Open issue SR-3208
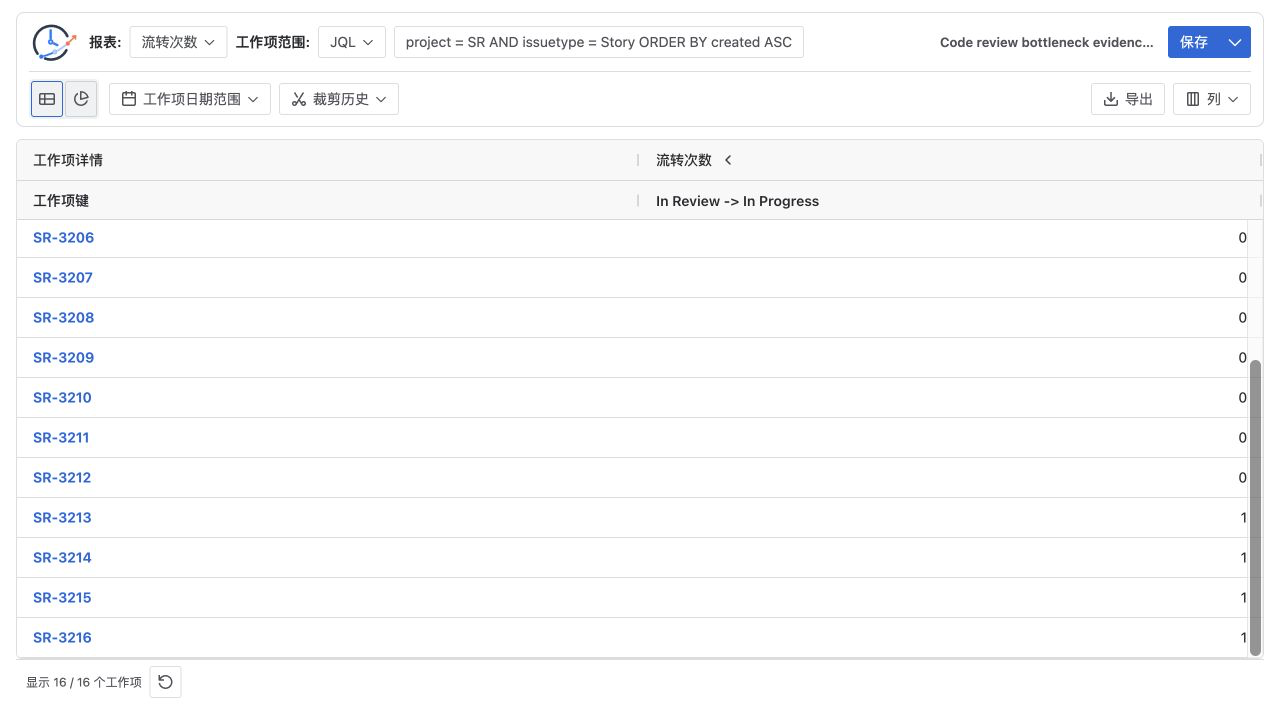Image resolution: width=1280 pixels, height=720 pixels. tap(63, 318)
